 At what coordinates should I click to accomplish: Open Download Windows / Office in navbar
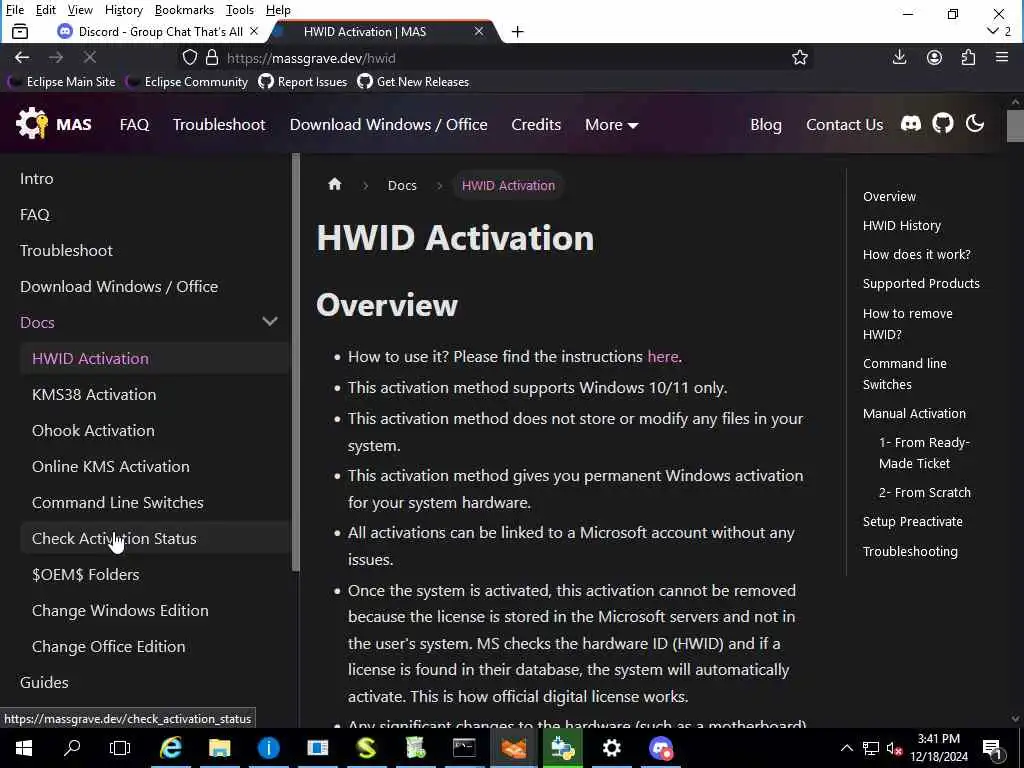pos(389,124)
